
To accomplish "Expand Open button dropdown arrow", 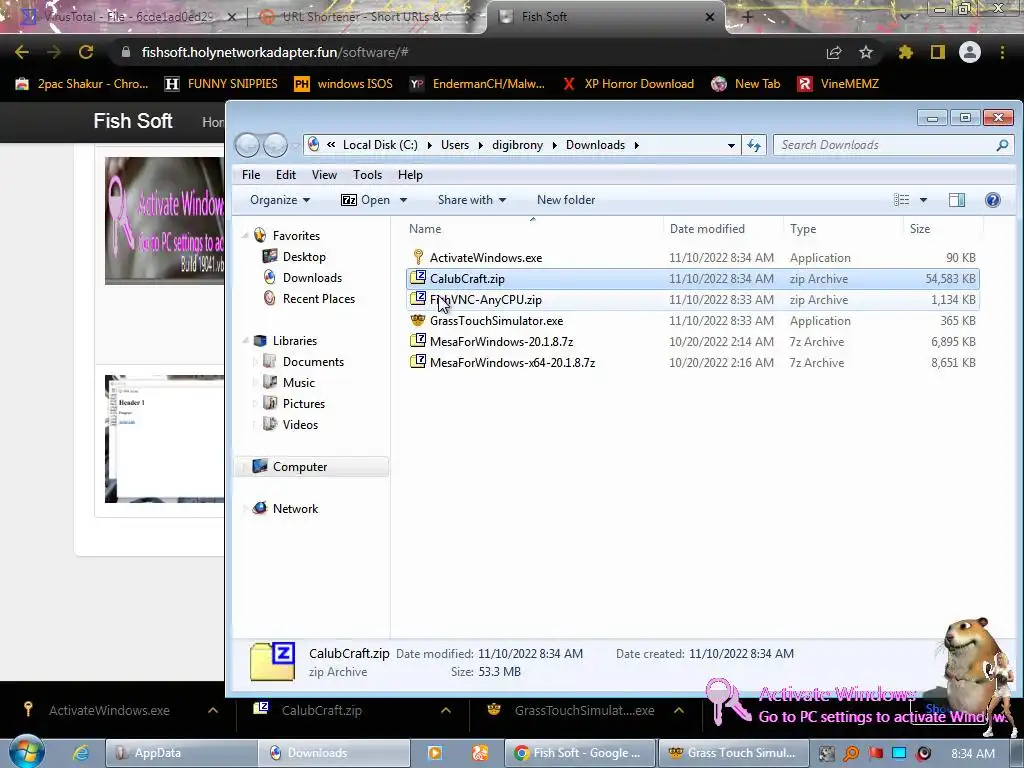I will pyautogui.click(x=403, y=200).
